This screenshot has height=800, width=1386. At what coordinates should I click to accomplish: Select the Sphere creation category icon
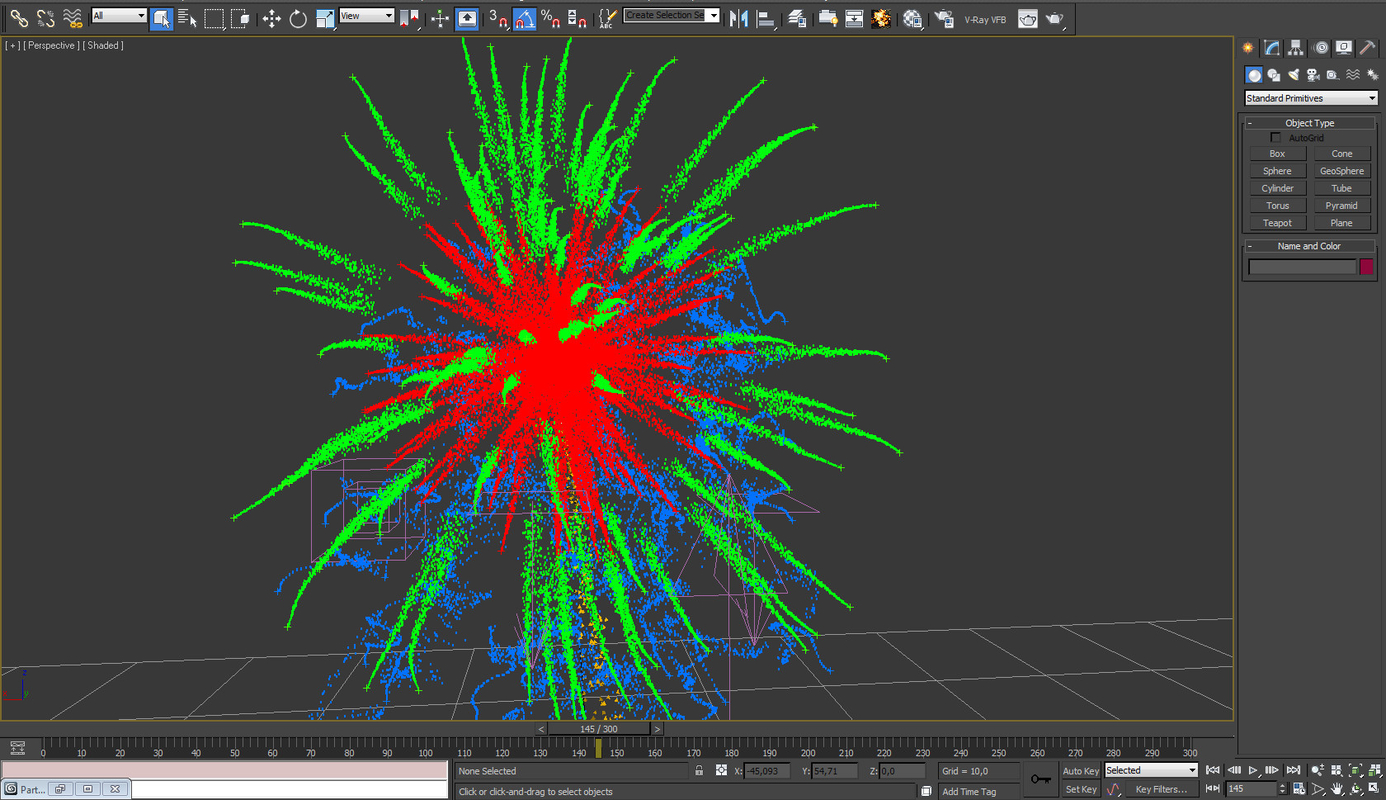1254,75
